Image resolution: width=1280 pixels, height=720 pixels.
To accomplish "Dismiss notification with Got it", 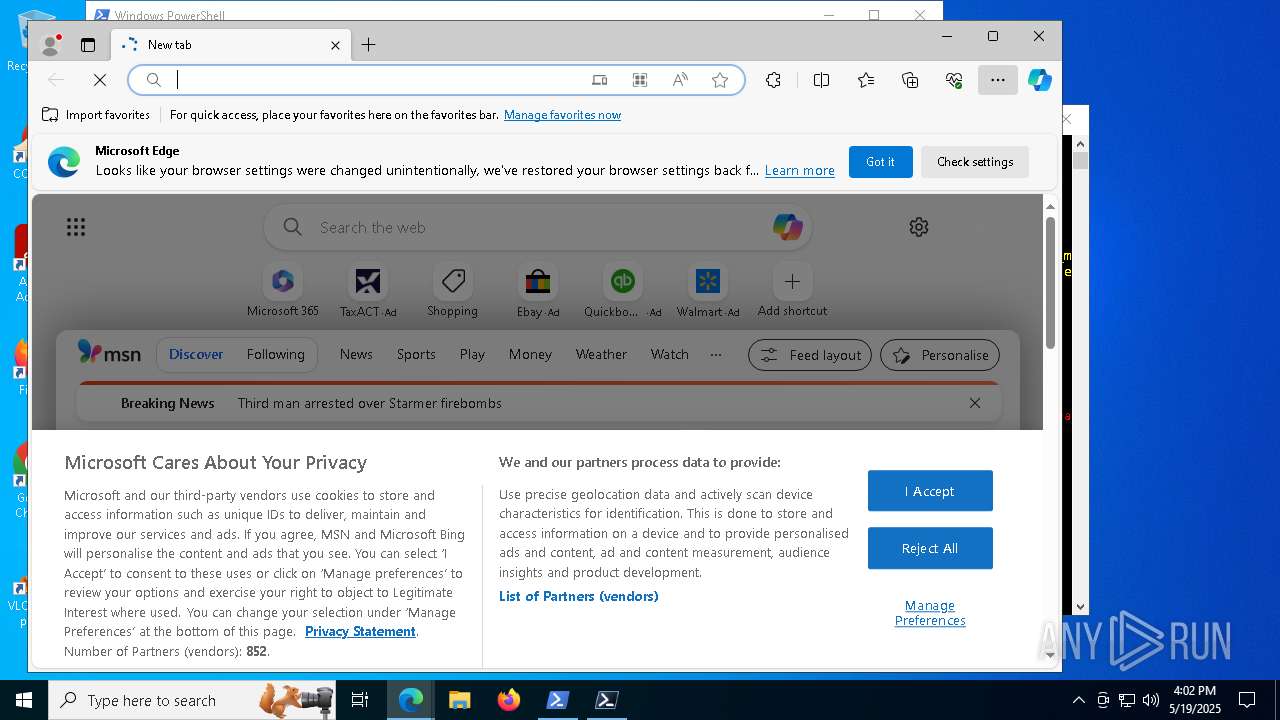I will [x=880, y=162].
